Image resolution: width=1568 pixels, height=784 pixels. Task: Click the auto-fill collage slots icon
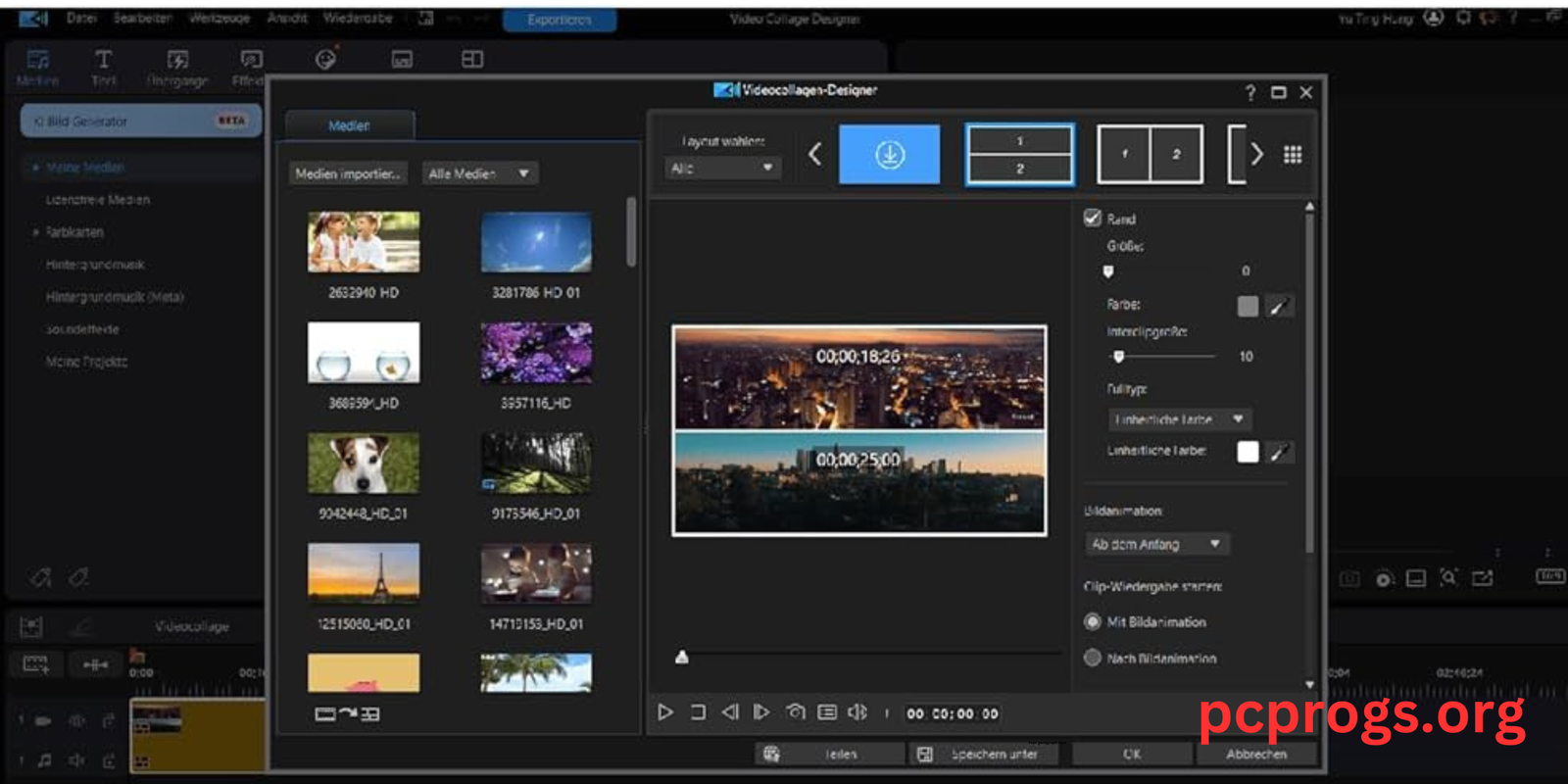(x=347, y=714)
